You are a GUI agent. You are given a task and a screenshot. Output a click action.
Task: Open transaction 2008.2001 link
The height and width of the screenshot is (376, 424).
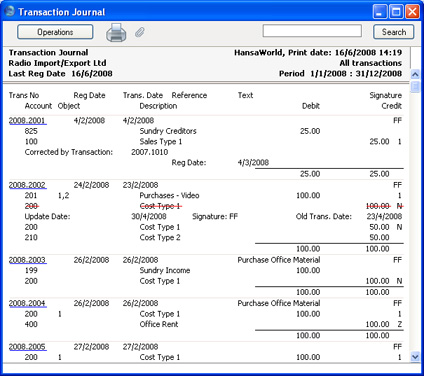coord(27,120)
